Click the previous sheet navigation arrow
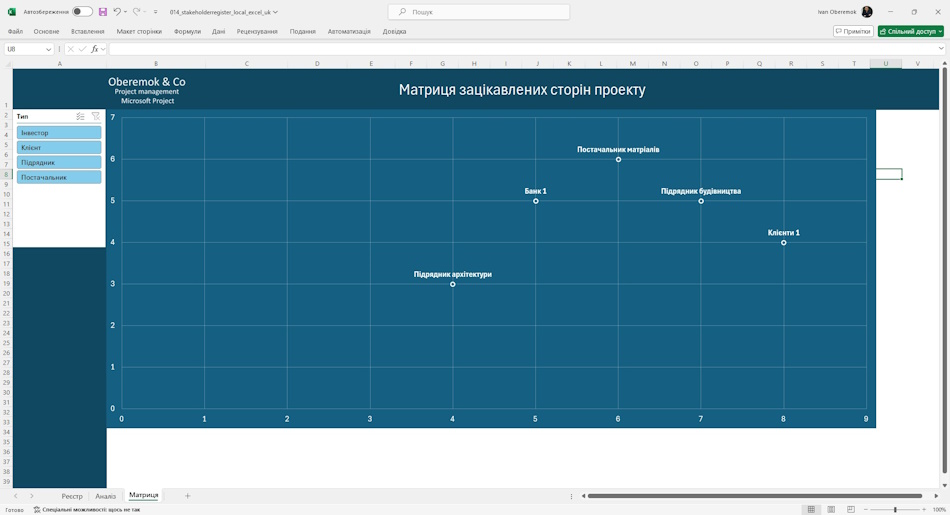This screenshot has height=515, width=950. coord(16,496)
